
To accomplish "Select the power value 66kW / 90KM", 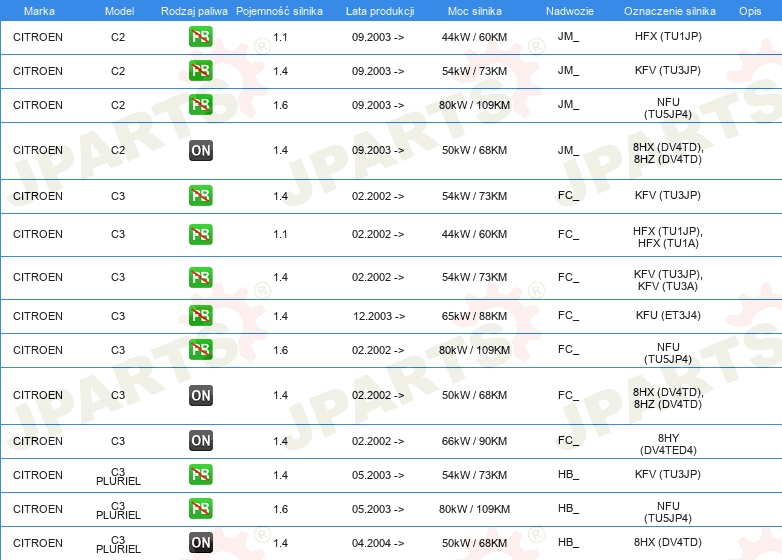I will (474, 441).
